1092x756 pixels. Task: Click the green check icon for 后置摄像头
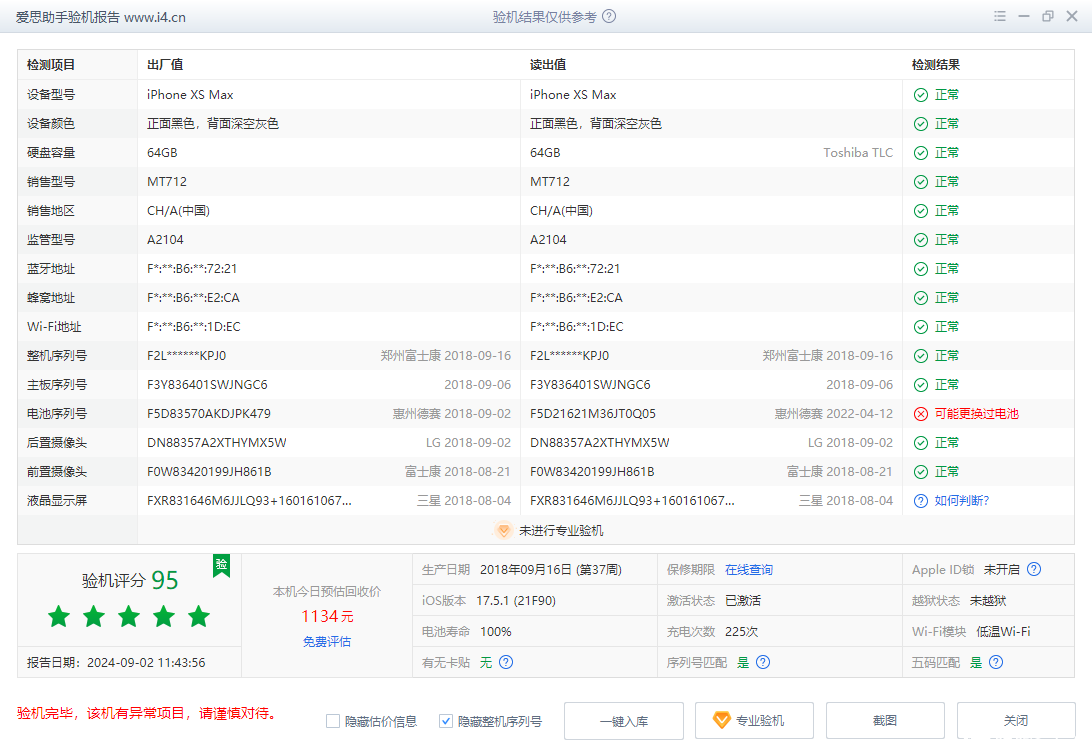[x=921, y=443]
